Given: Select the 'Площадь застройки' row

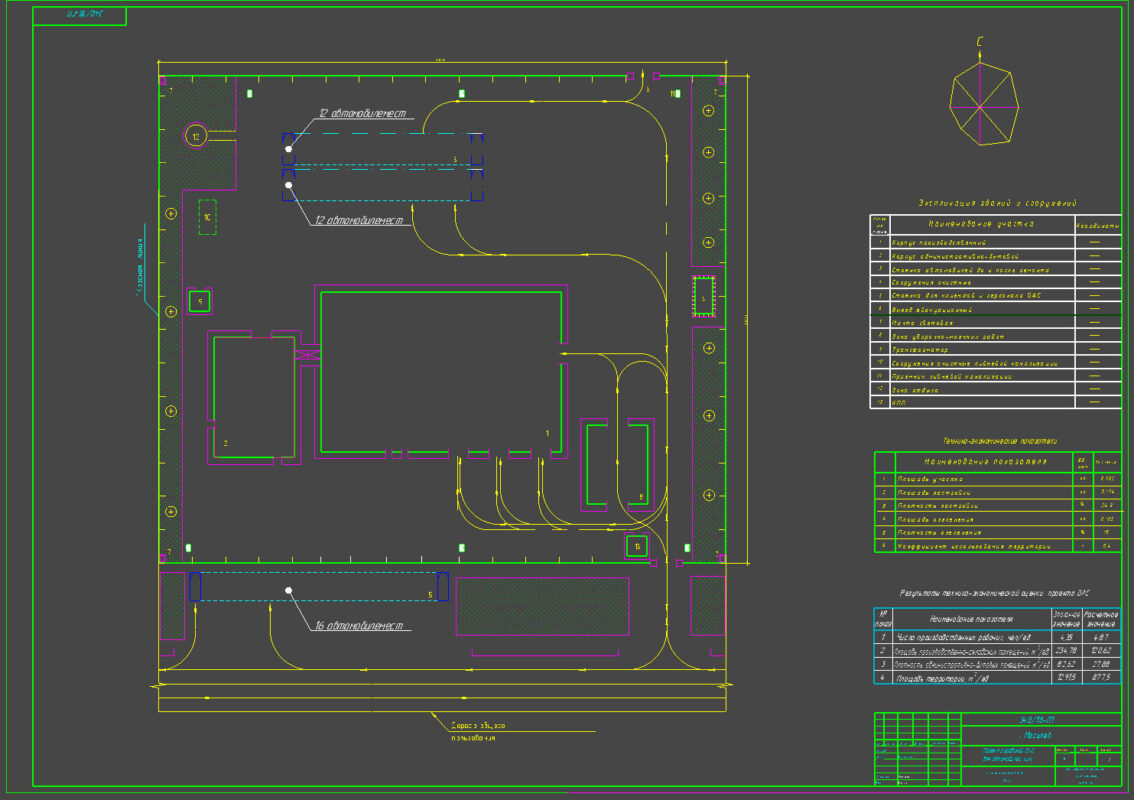Looking at the screenshot, I should point(997,493).
